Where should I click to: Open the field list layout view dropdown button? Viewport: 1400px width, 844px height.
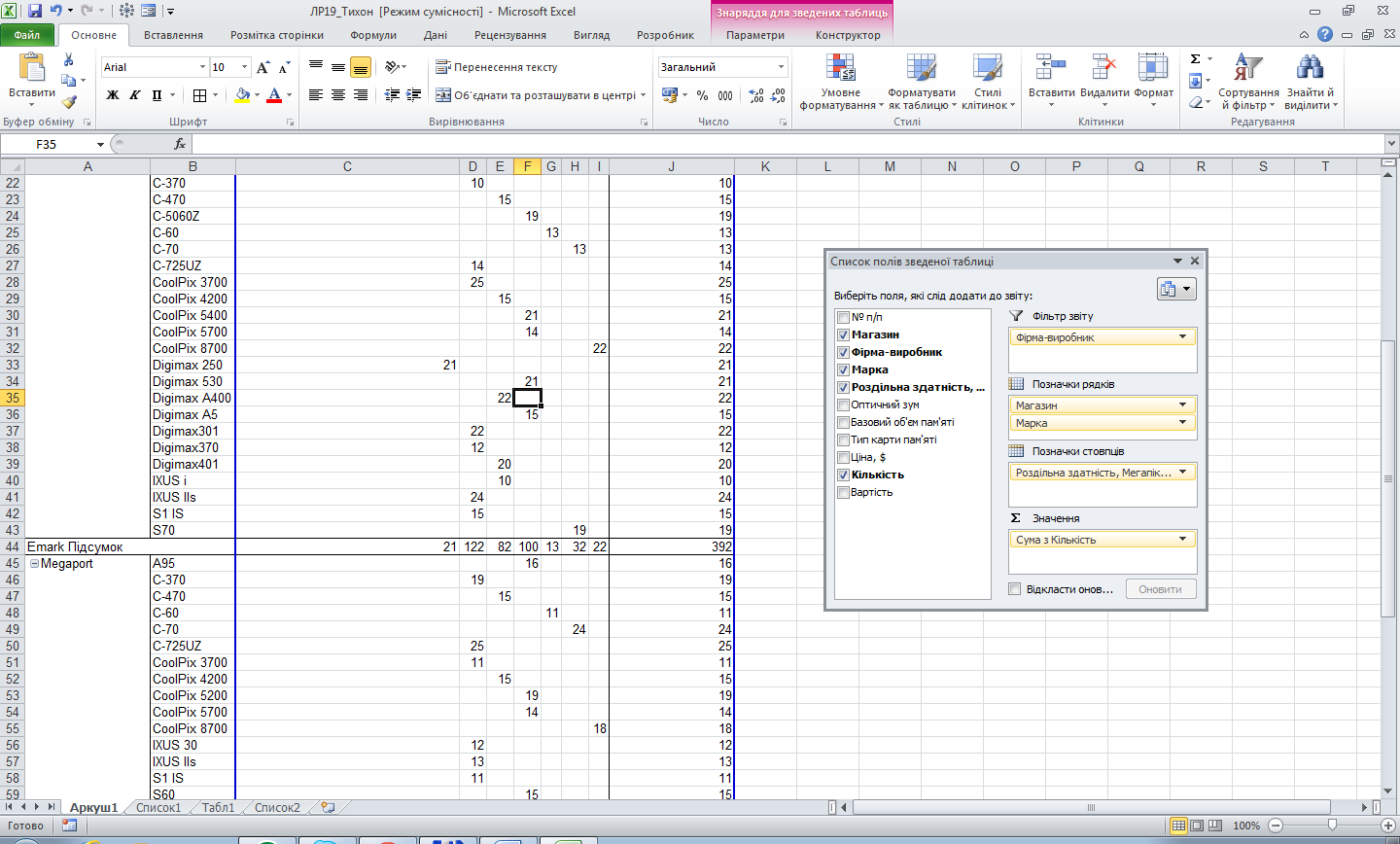click(1176, 289)
